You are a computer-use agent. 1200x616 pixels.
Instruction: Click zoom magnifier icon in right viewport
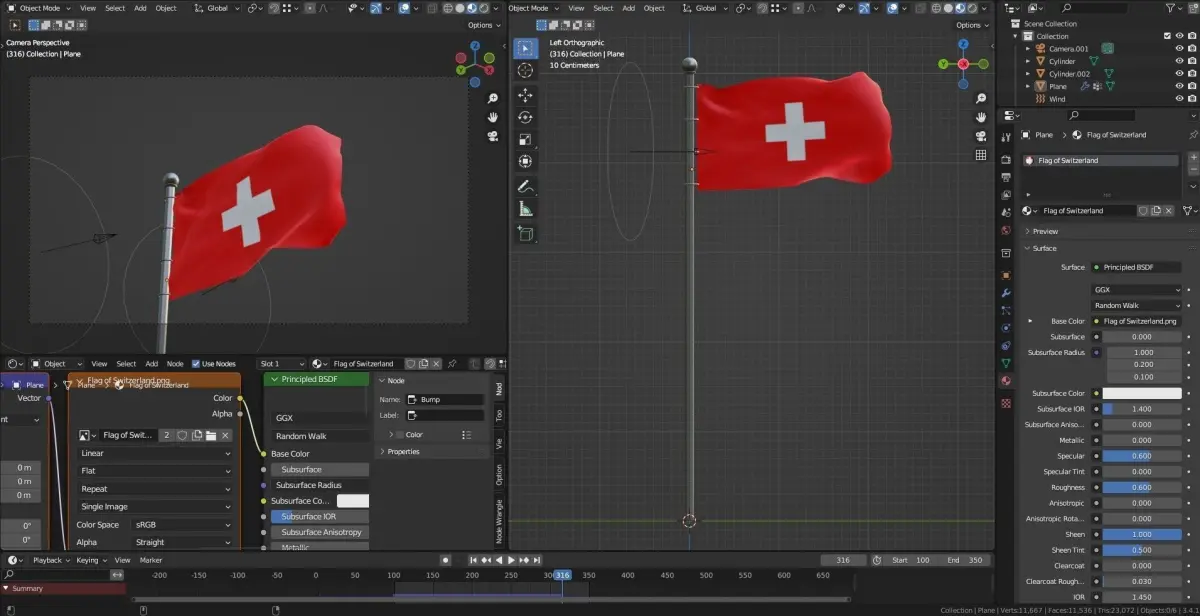(981, 98)
